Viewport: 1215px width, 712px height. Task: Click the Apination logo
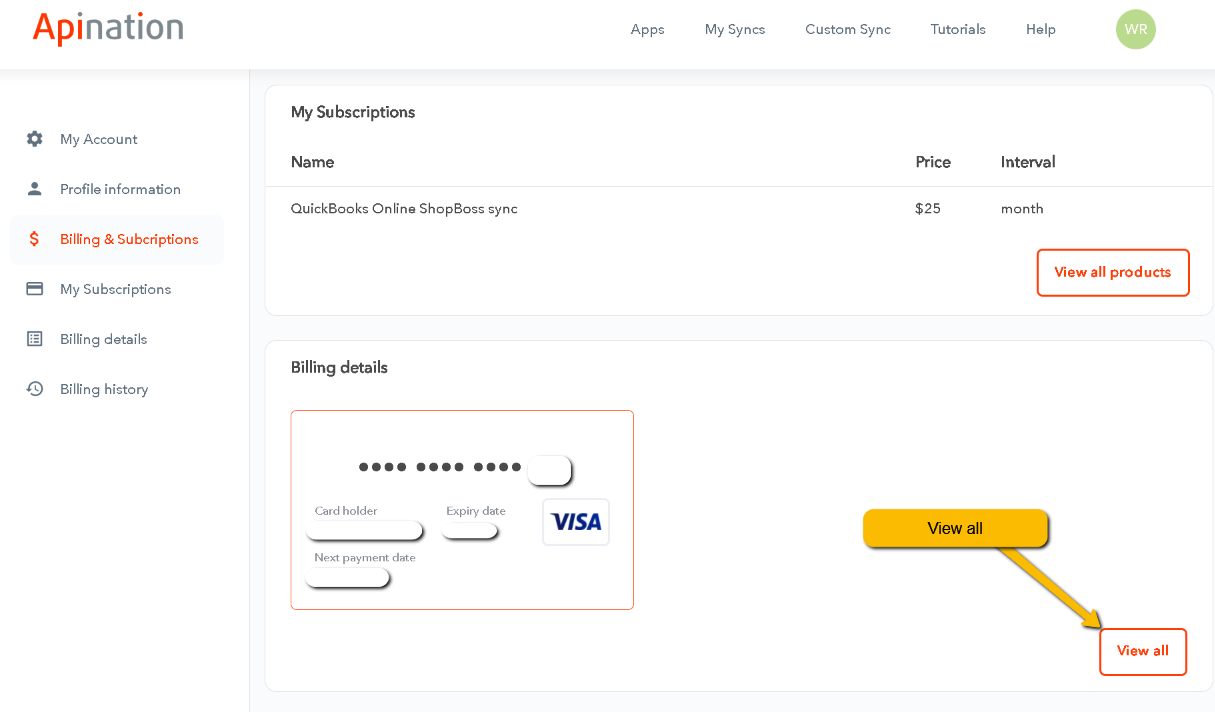coord(108,28)
